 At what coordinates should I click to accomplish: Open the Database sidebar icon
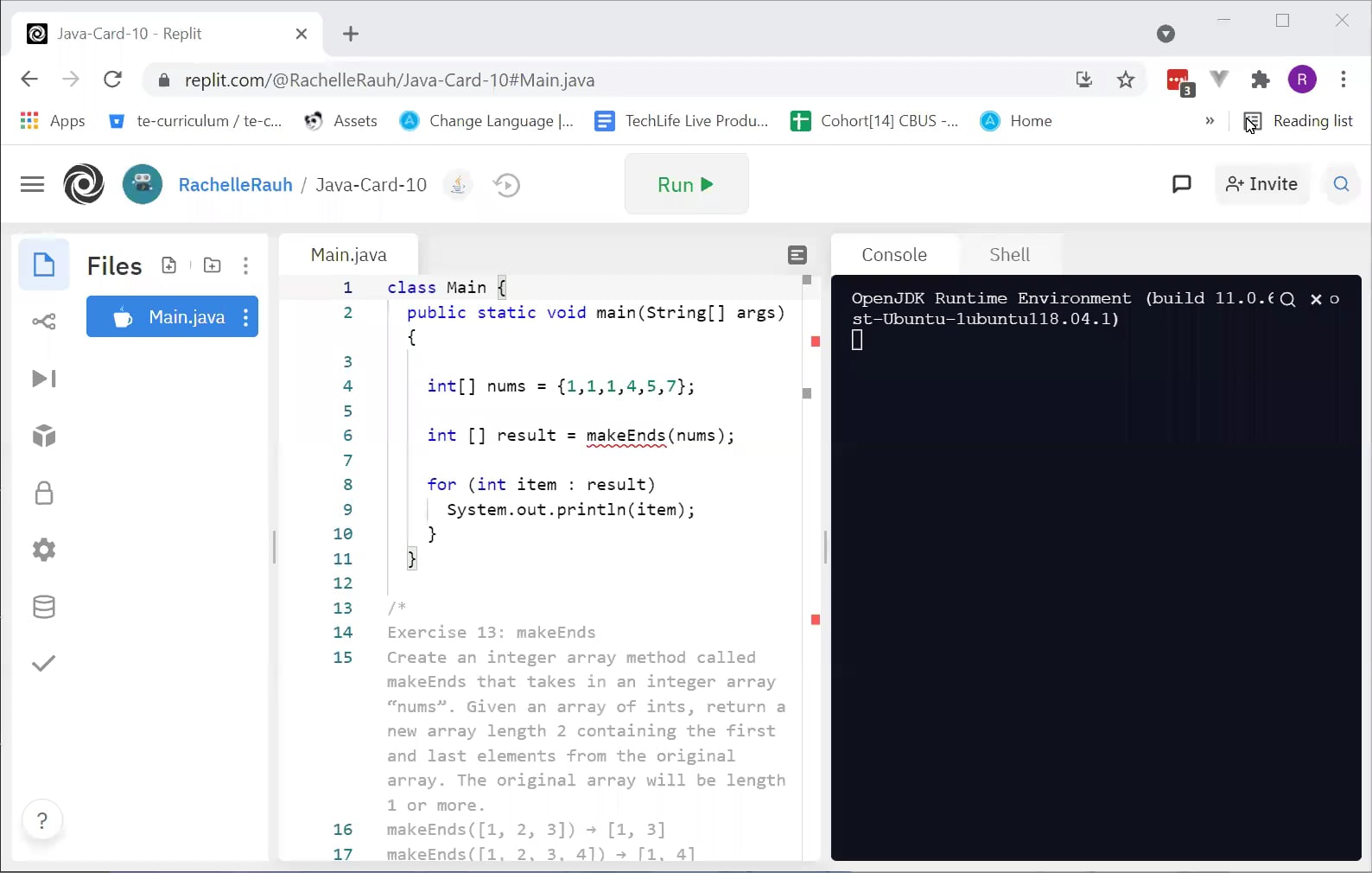[x=44, y=607]
